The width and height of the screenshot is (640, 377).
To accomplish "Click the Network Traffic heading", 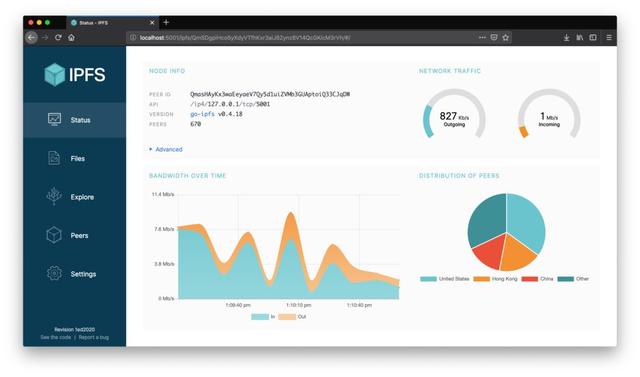I will 449,71.
